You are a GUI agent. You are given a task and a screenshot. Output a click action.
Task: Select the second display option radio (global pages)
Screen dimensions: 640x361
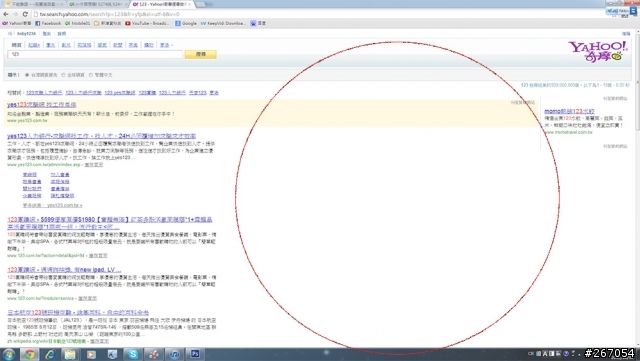63,75
